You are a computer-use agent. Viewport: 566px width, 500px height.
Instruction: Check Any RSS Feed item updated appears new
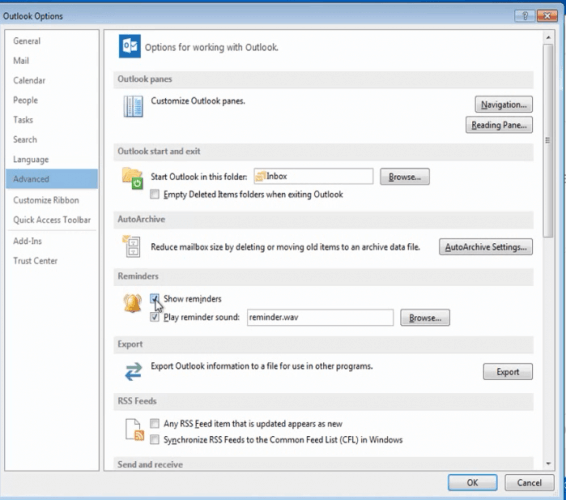(x=154, y=423)
